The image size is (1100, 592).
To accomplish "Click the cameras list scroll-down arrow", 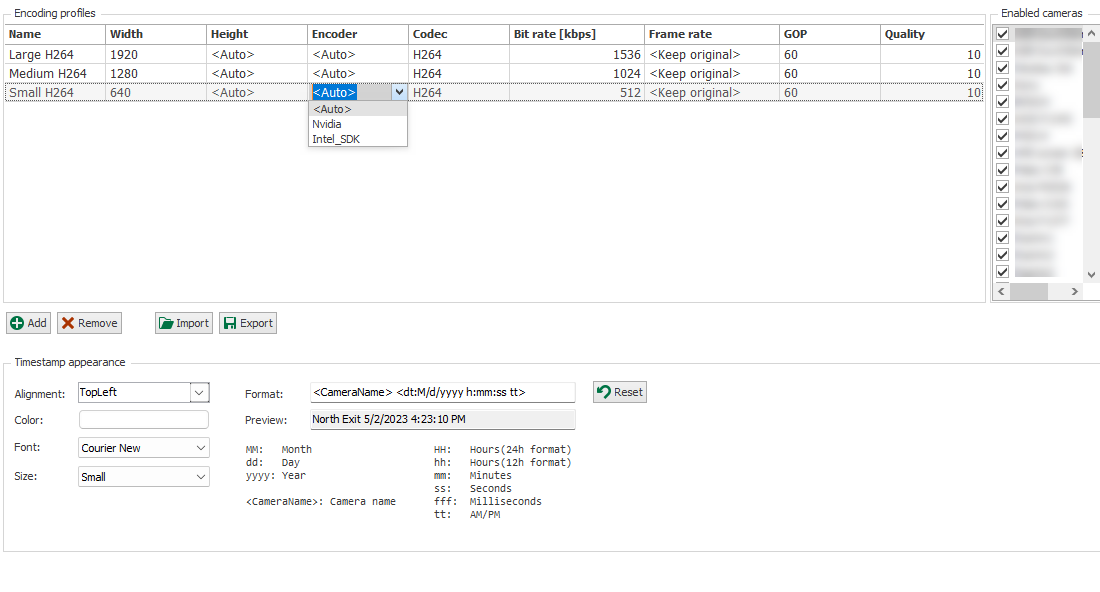I will [1092, 273].
